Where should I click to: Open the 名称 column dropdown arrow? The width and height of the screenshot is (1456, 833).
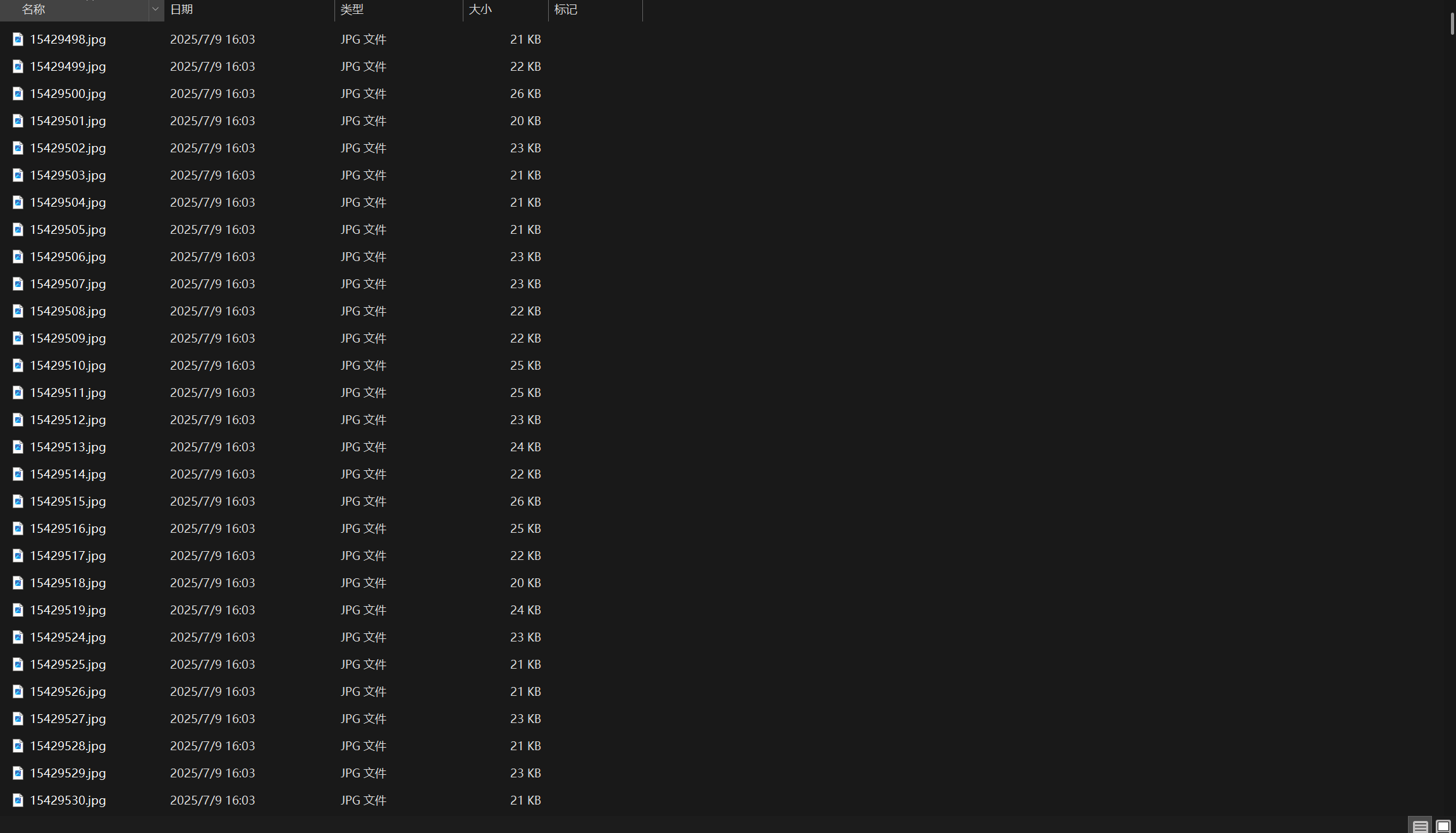tap(156, 9)
